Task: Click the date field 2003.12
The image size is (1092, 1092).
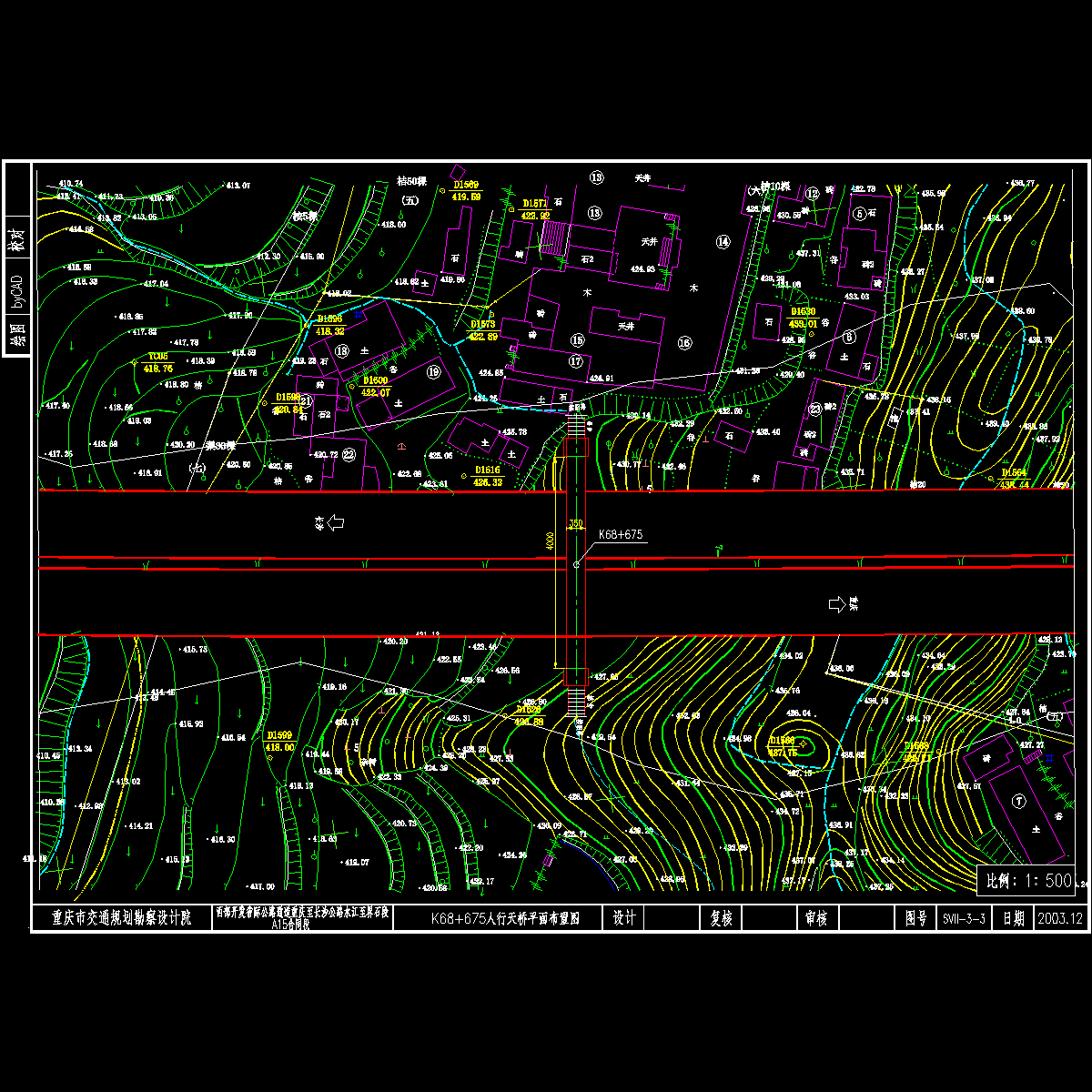Action: tap(1060, 919)
